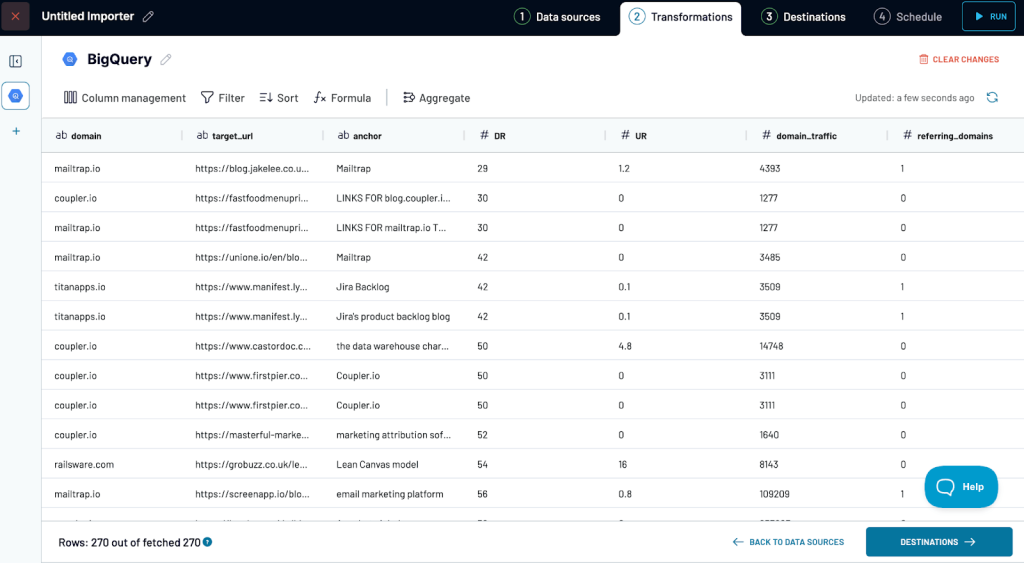Image resolution: width=1024 pixels, height=563 pixels.
Task: Close the importer with the red X
Action: coord(15,16)
